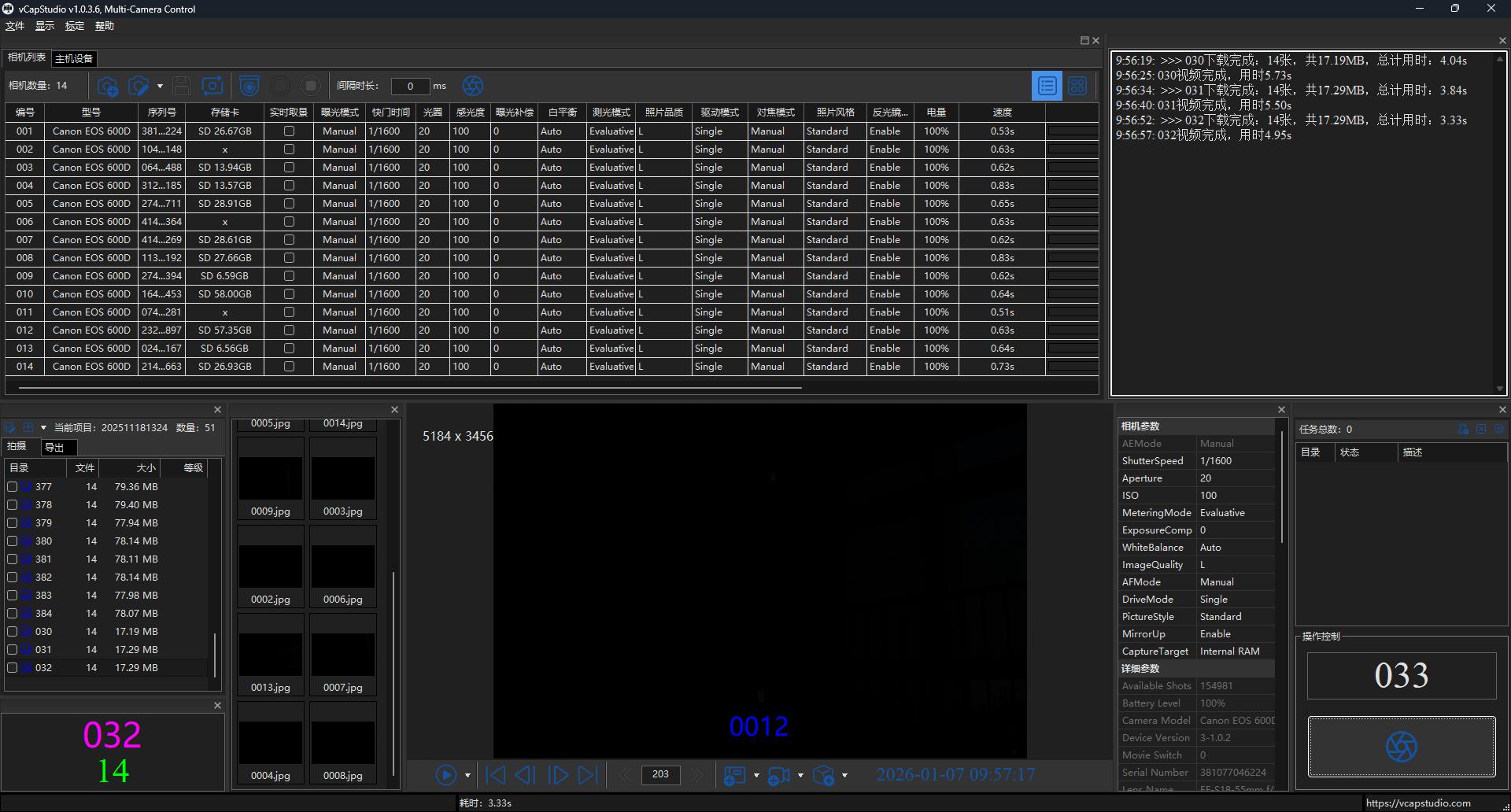The width and height of the screenshot is (1511, 812).
Task: Switch to the 主机设备 tab
Action: [x=74, y=57]
